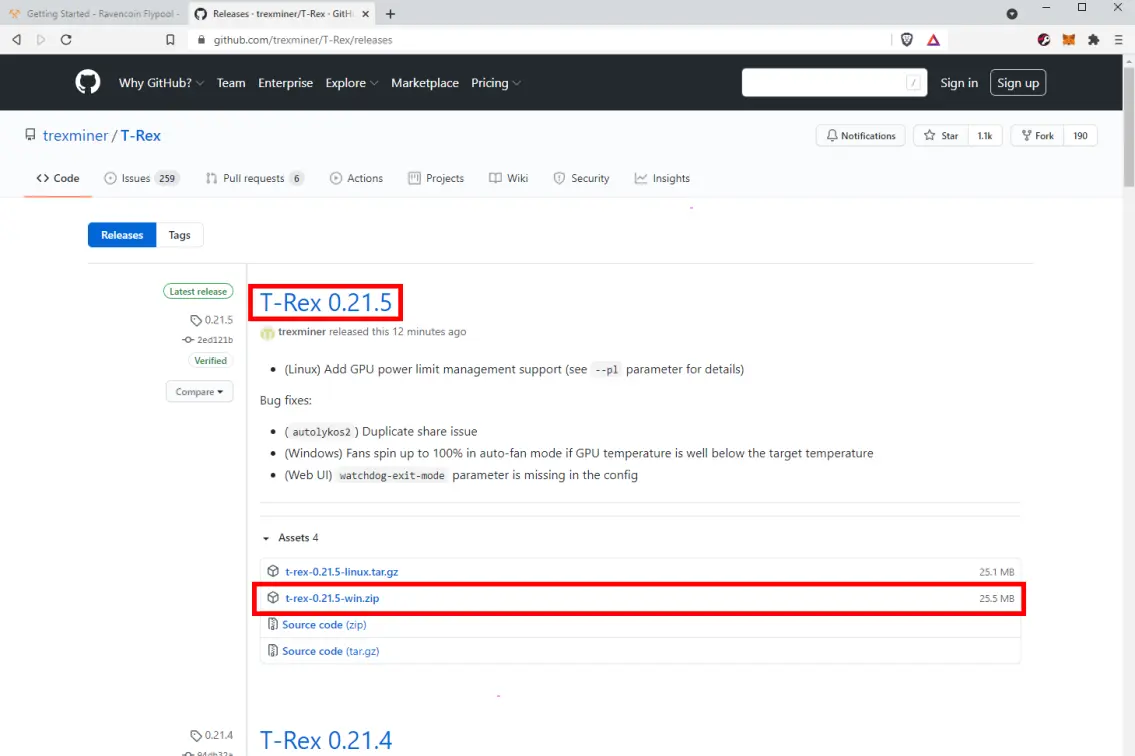Screen dimensions: 1135x756
Task: Switch to Getting Started Ravencoin Flypool tab
Action: 94,14
